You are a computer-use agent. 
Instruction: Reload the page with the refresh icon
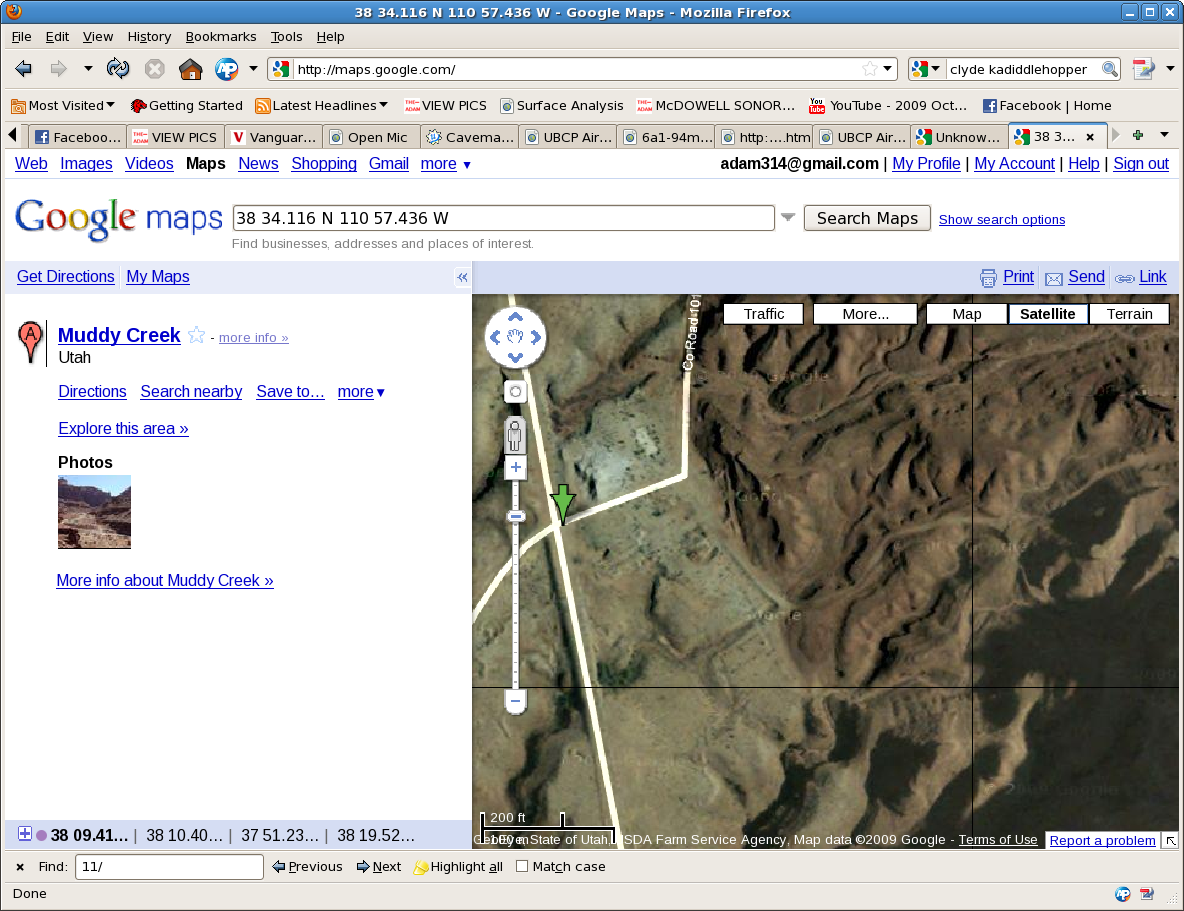118,69
